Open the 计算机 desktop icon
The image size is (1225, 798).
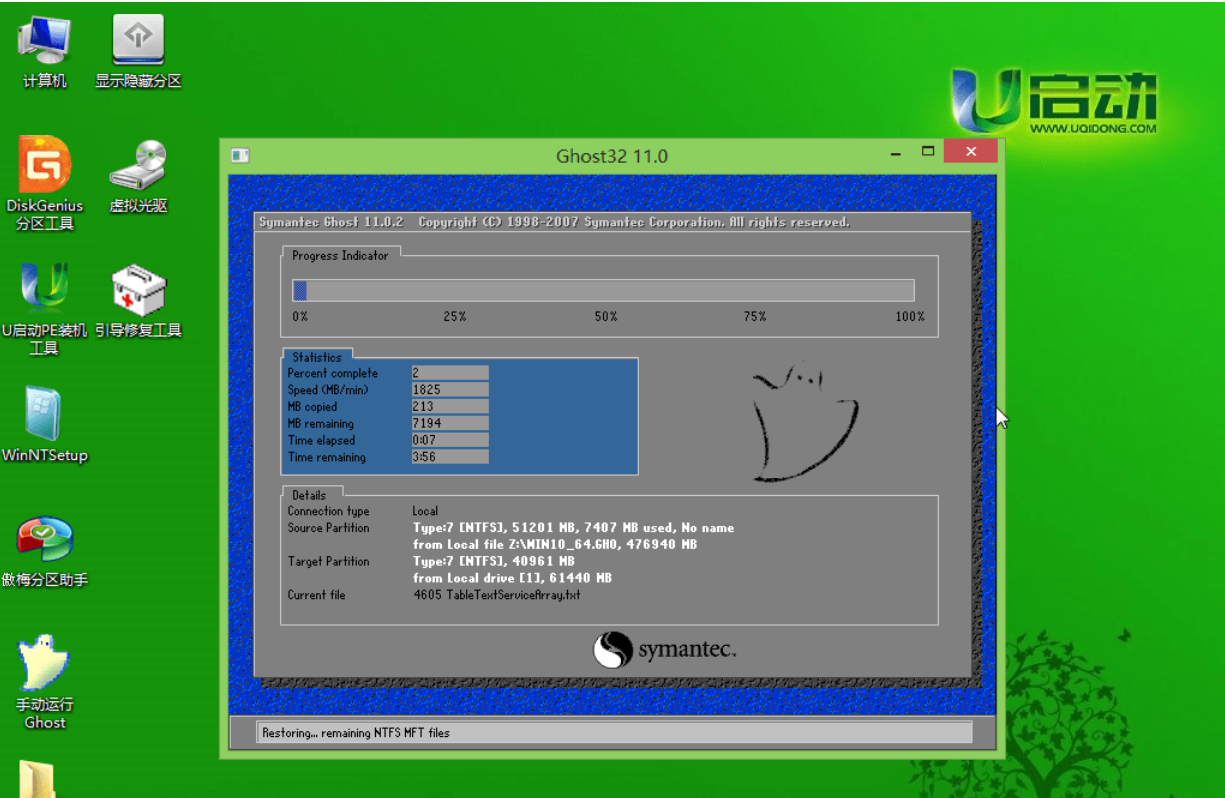tap(44, 45)
